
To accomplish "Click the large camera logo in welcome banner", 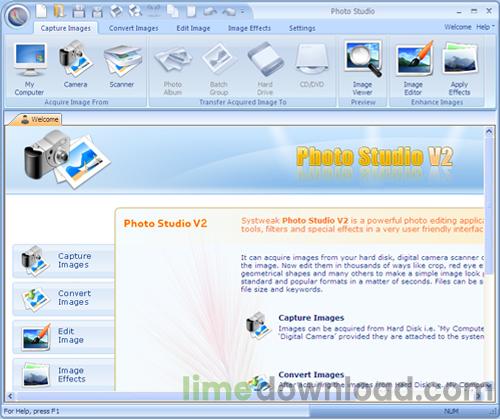I will [x=67, y=159].
